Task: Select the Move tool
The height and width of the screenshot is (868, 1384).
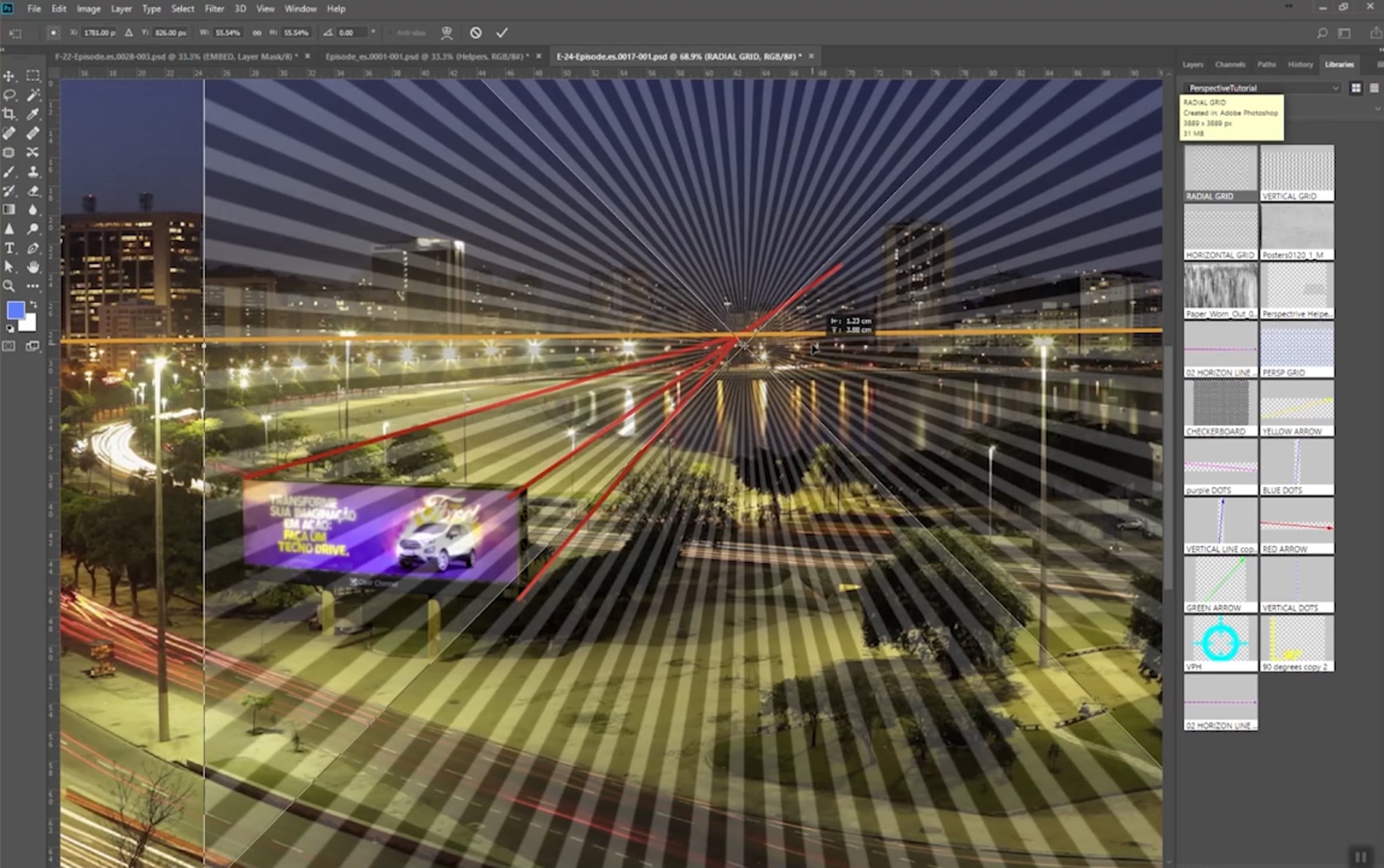Action: 9,76
